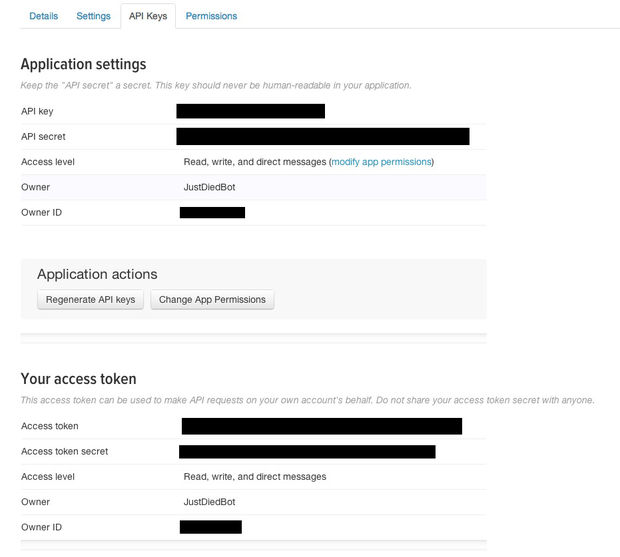Click the redacted Access token value
The height and width of the screenshot is (557, 620).
[321, 426]
